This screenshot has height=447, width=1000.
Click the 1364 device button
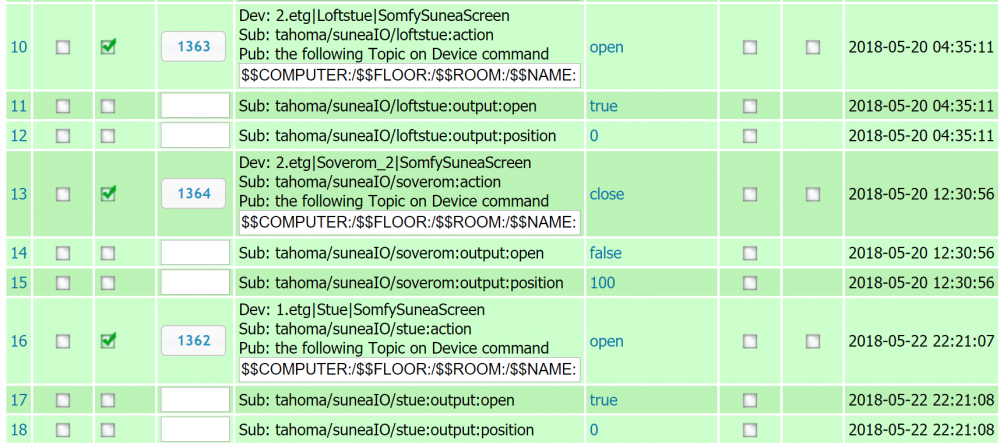pos(194,194)
